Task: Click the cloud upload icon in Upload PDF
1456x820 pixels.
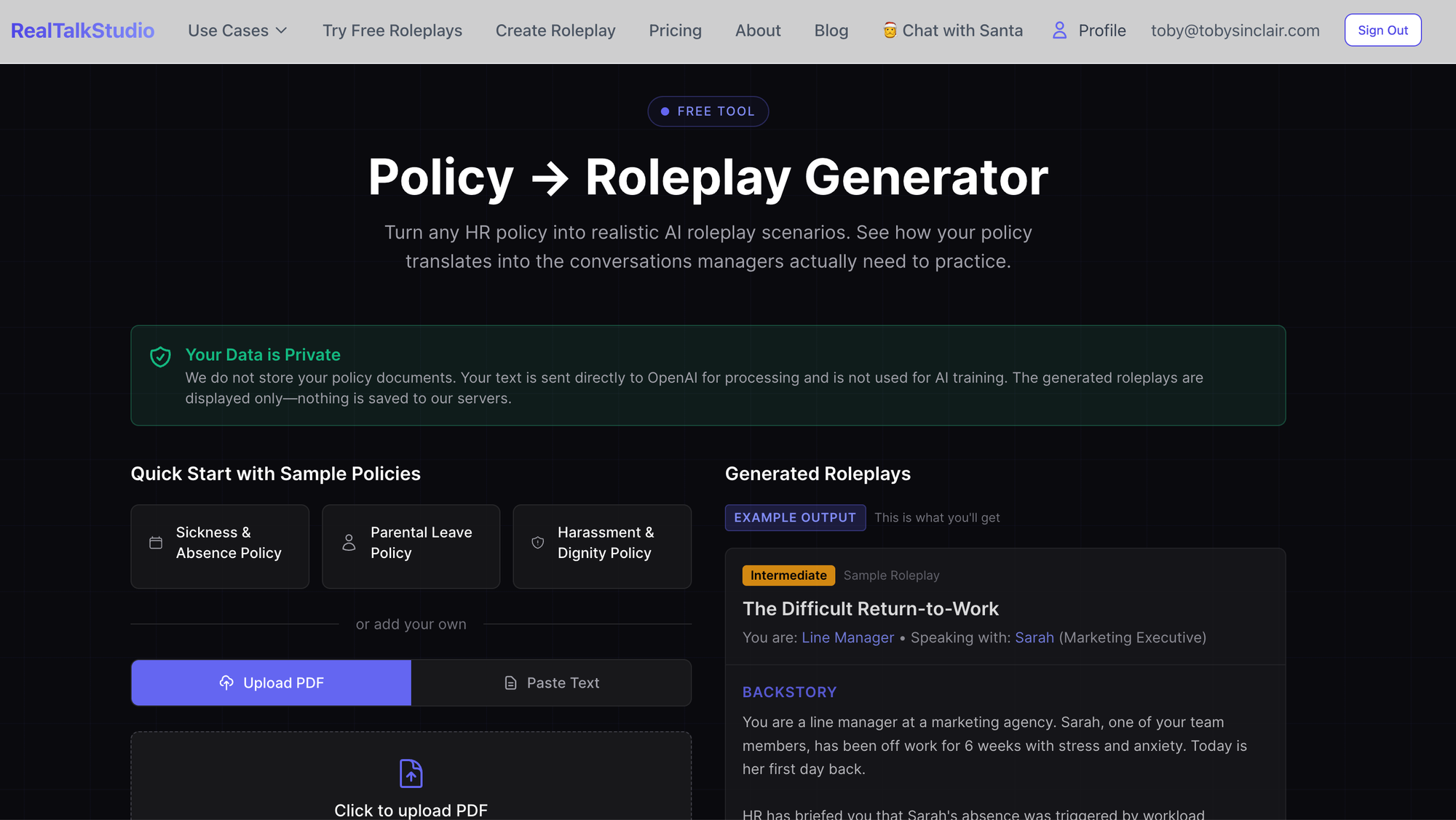Action: [226, 682]
